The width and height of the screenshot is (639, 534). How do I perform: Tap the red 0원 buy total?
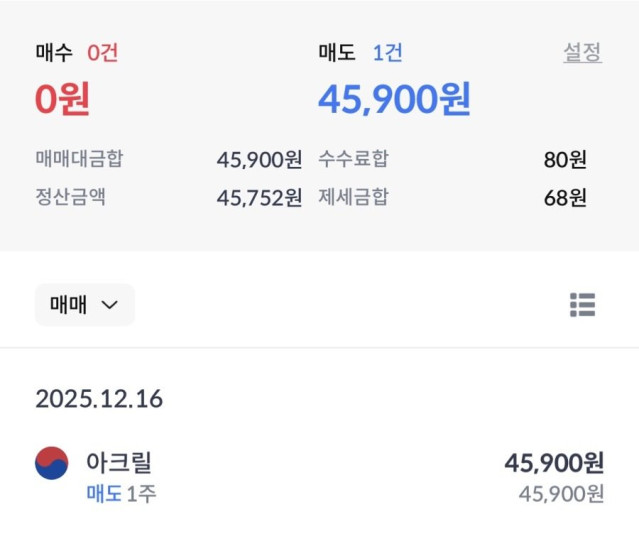(62, 99)
